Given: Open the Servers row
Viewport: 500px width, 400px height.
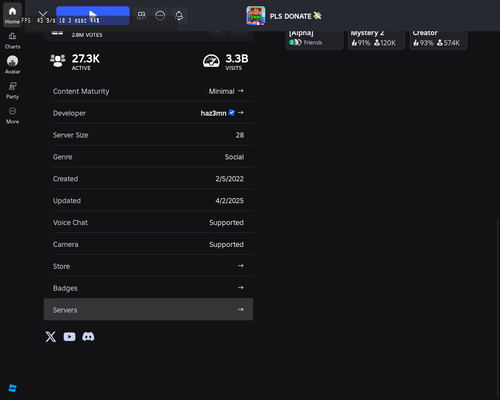Looking at the screenshot, I should coord(148,309).
